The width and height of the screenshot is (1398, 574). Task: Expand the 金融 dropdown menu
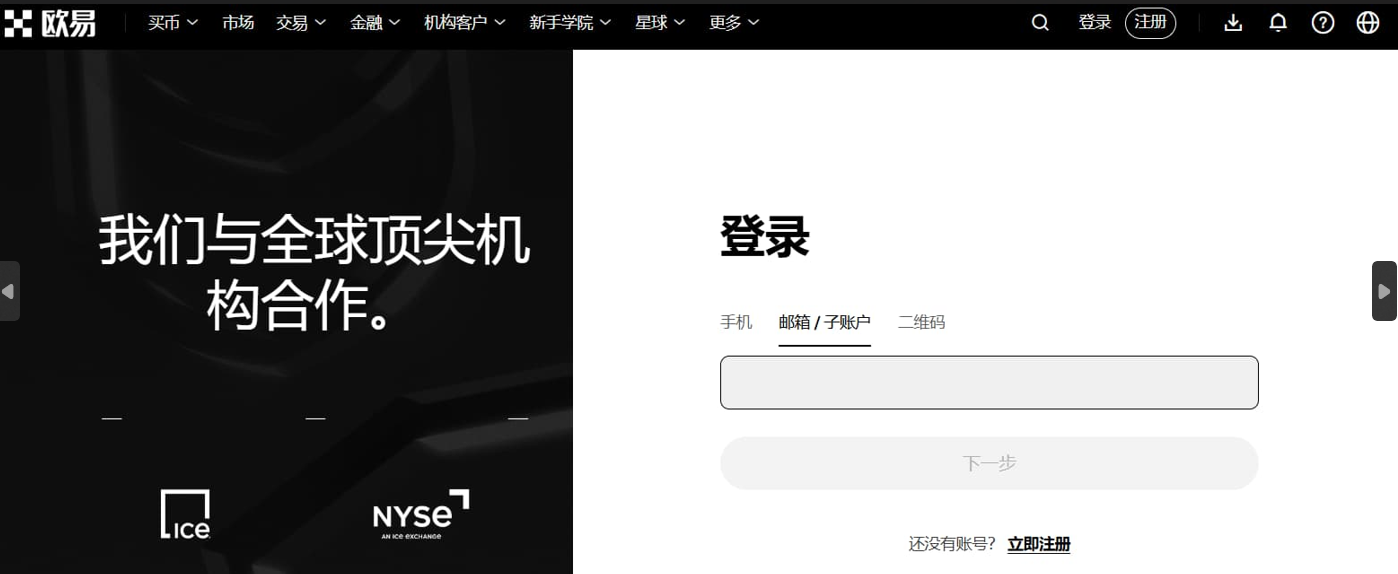pyautogui.click(x=375, y=23)
